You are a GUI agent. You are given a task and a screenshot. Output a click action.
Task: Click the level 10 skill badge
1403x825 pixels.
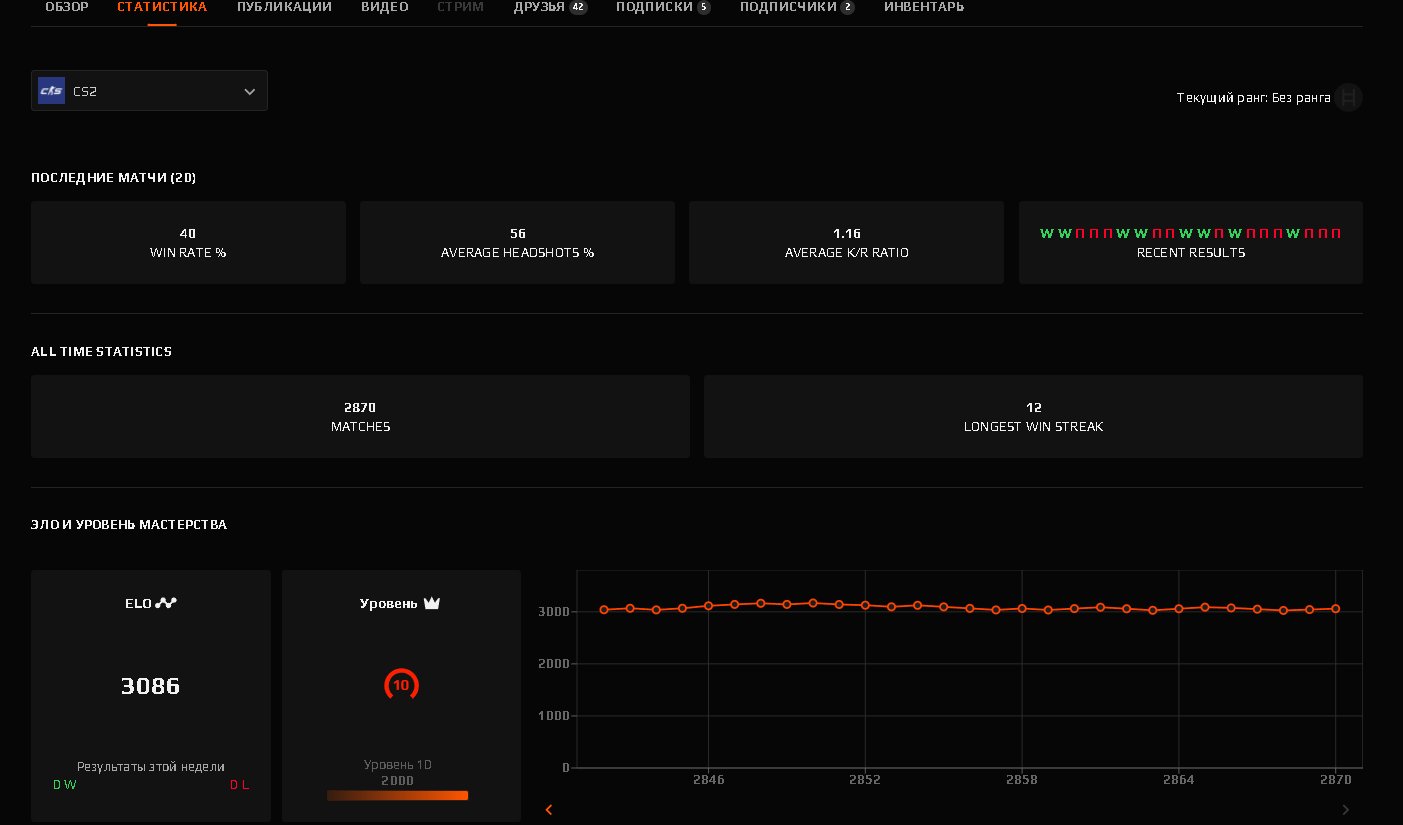401,685
